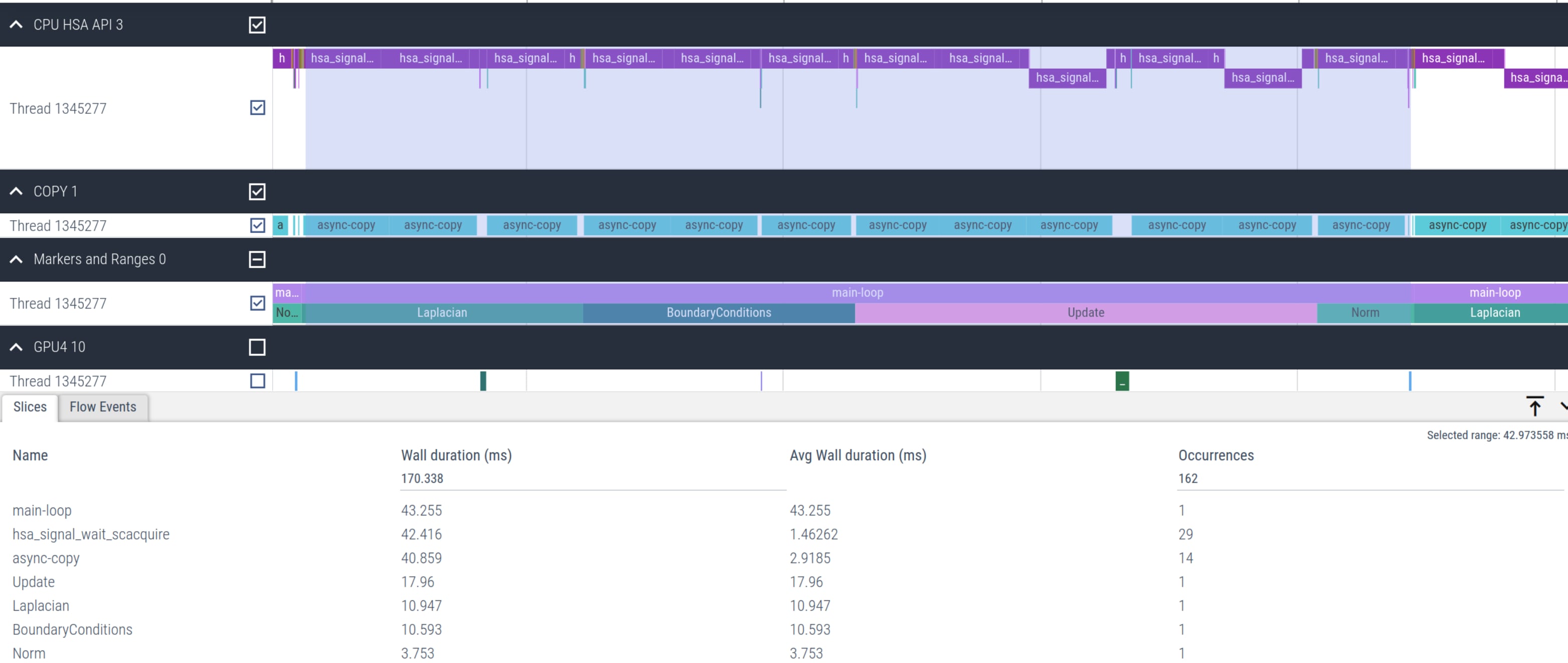Uncheck the CPU HSA API 3 group checkbox
This screenshot has height=663, width=1568.
[x=257, y=25]
